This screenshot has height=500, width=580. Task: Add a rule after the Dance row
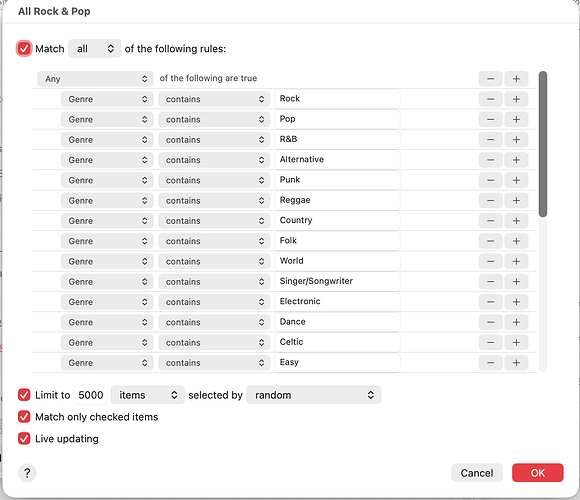516,322
